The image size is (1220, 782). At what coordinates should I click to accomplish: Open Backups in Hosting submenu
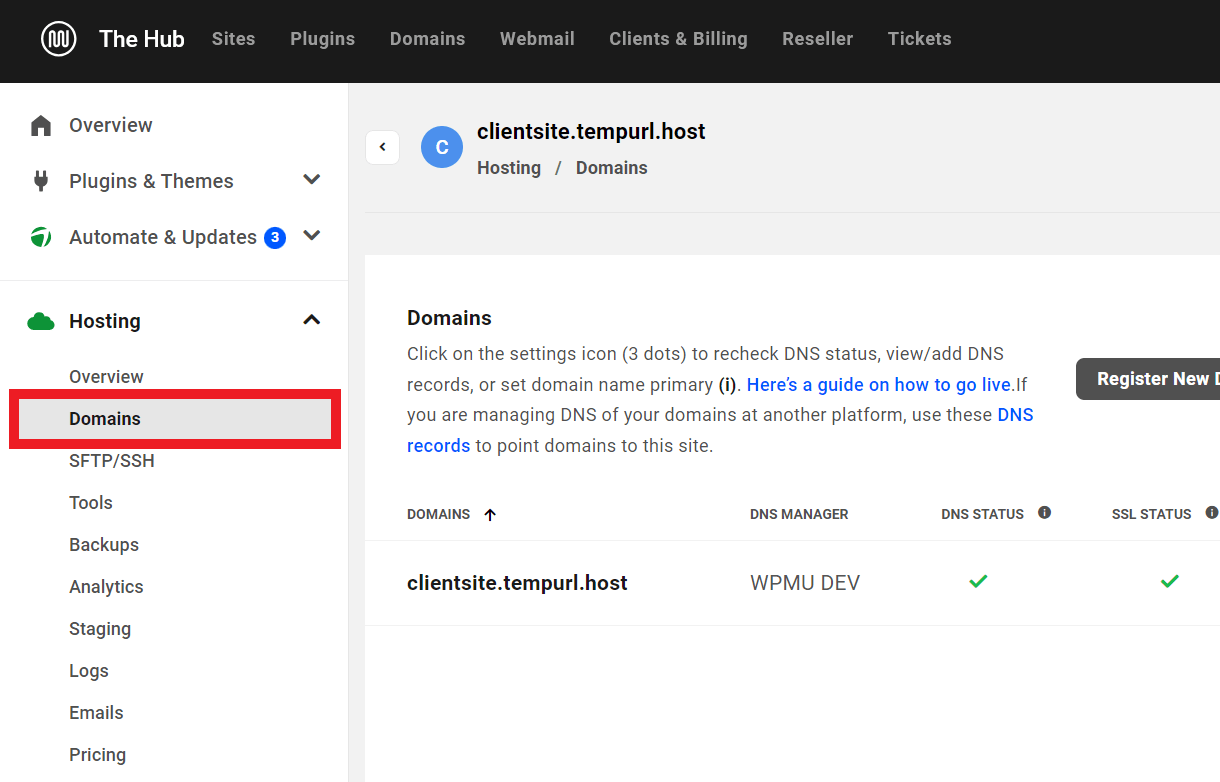click(104, 545)
